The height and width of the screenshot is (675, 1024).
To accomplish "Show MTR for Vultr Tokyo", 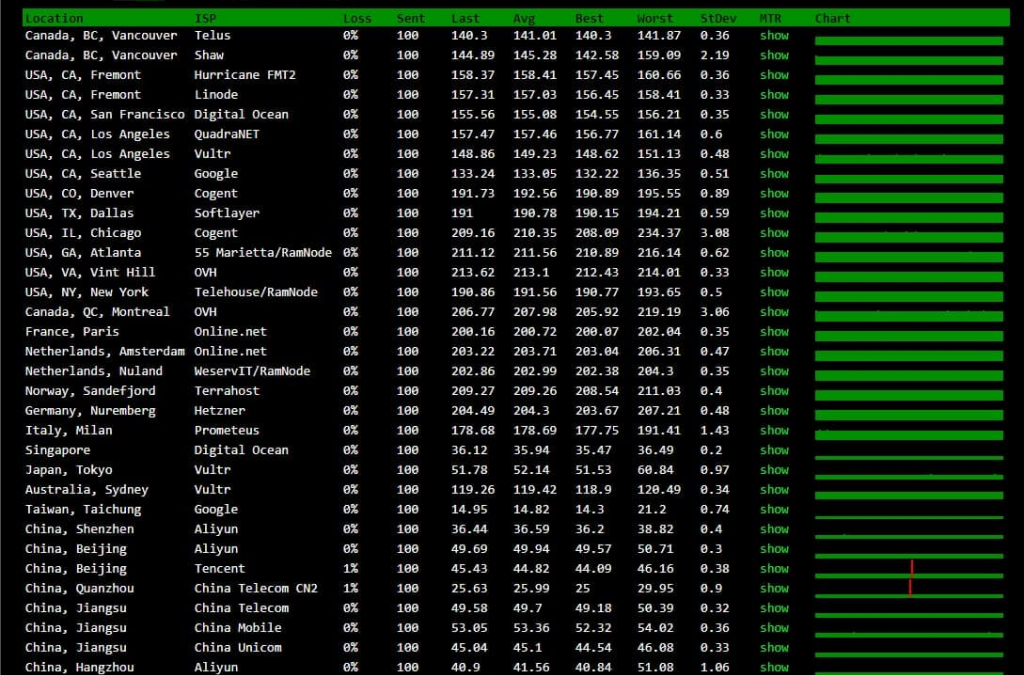I will tap(774, 470).
